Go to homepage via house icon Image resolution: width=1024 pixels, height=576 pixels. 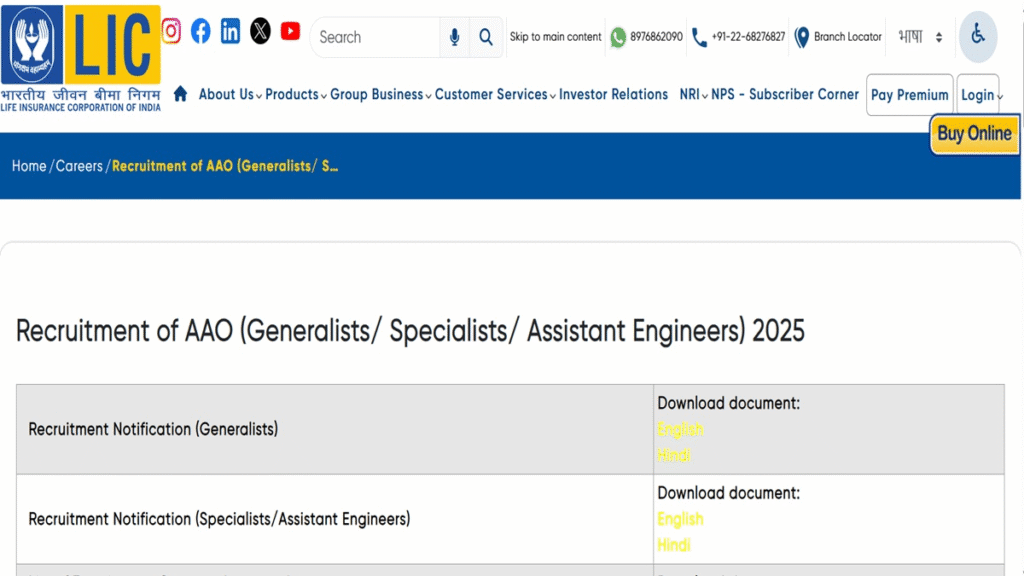(x=181, y=94)
